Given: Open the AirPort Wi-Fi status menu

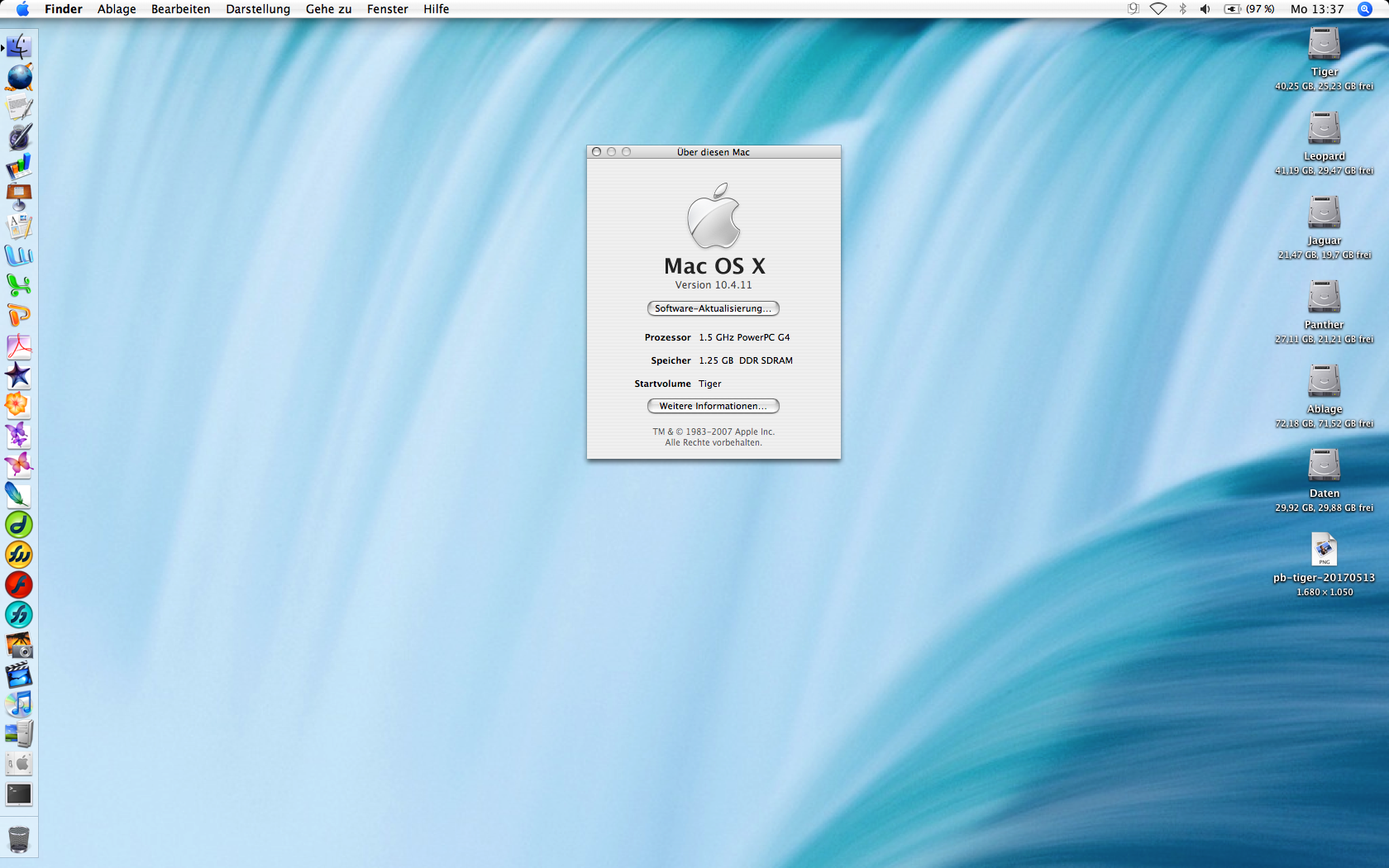Looking at the screenshot, I should [x=1158, y=9].
